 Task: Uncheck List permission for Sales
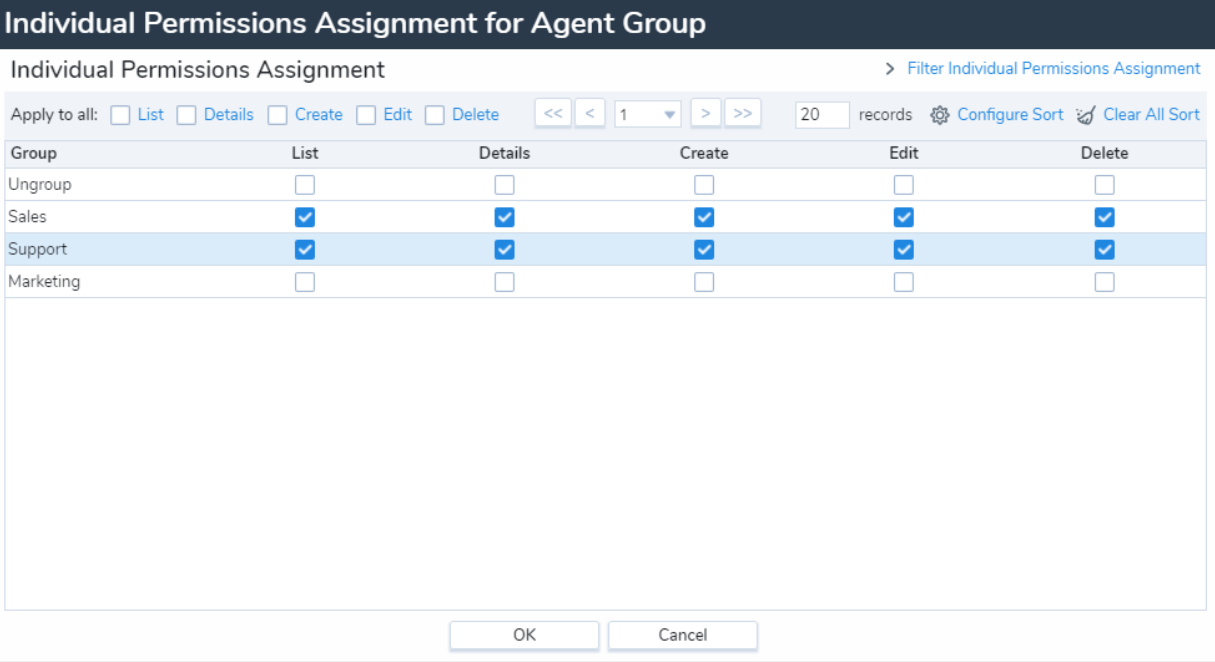(305, 217)
